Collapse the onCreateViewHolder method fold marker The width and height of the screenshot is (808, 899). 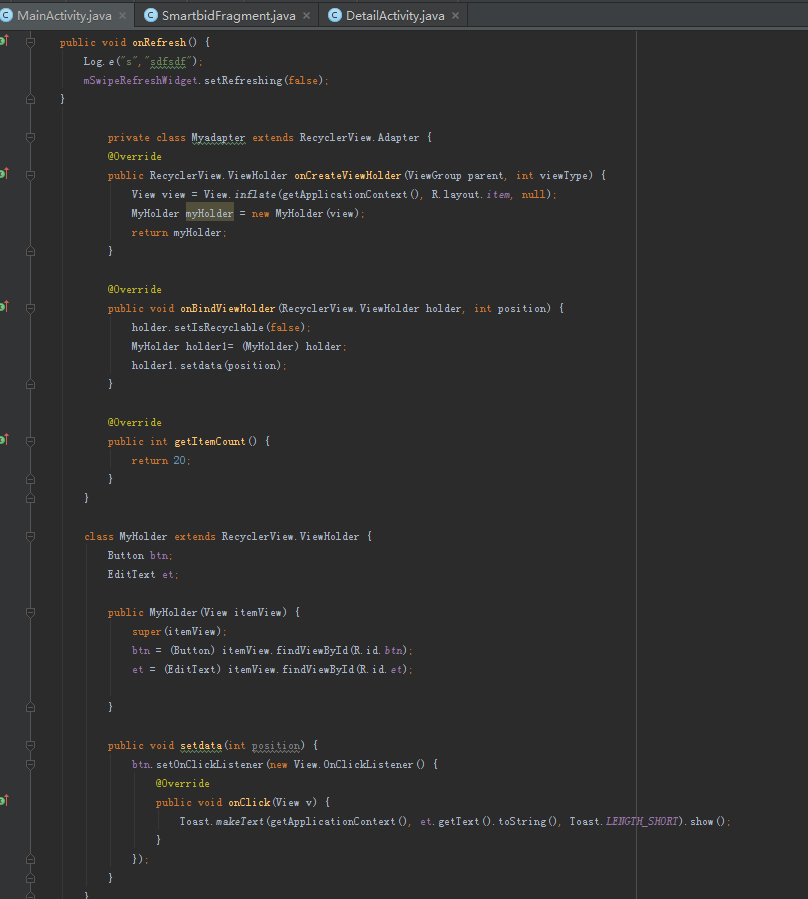tap(30, 175)
